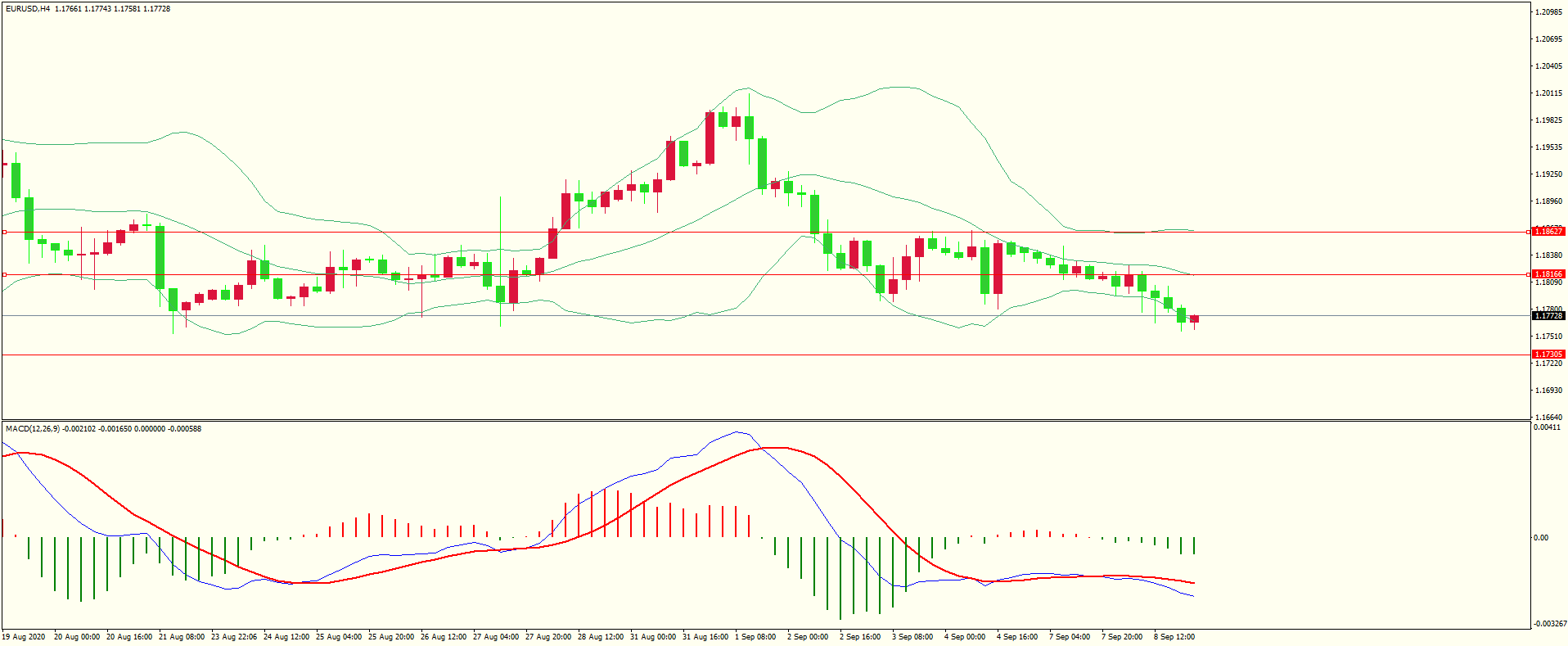Click the 1.18090 price axis label
Screen dimensions: 1568x646
(1549, 282)
